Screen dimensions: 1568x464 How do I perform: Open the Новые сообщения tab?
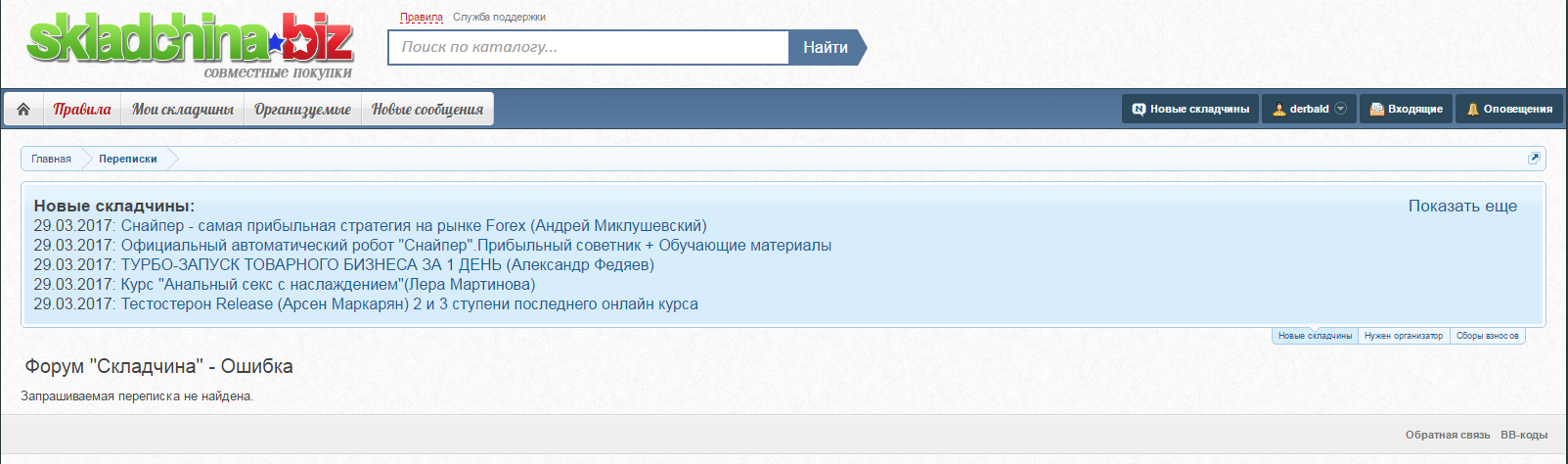[x=427, y=110]
